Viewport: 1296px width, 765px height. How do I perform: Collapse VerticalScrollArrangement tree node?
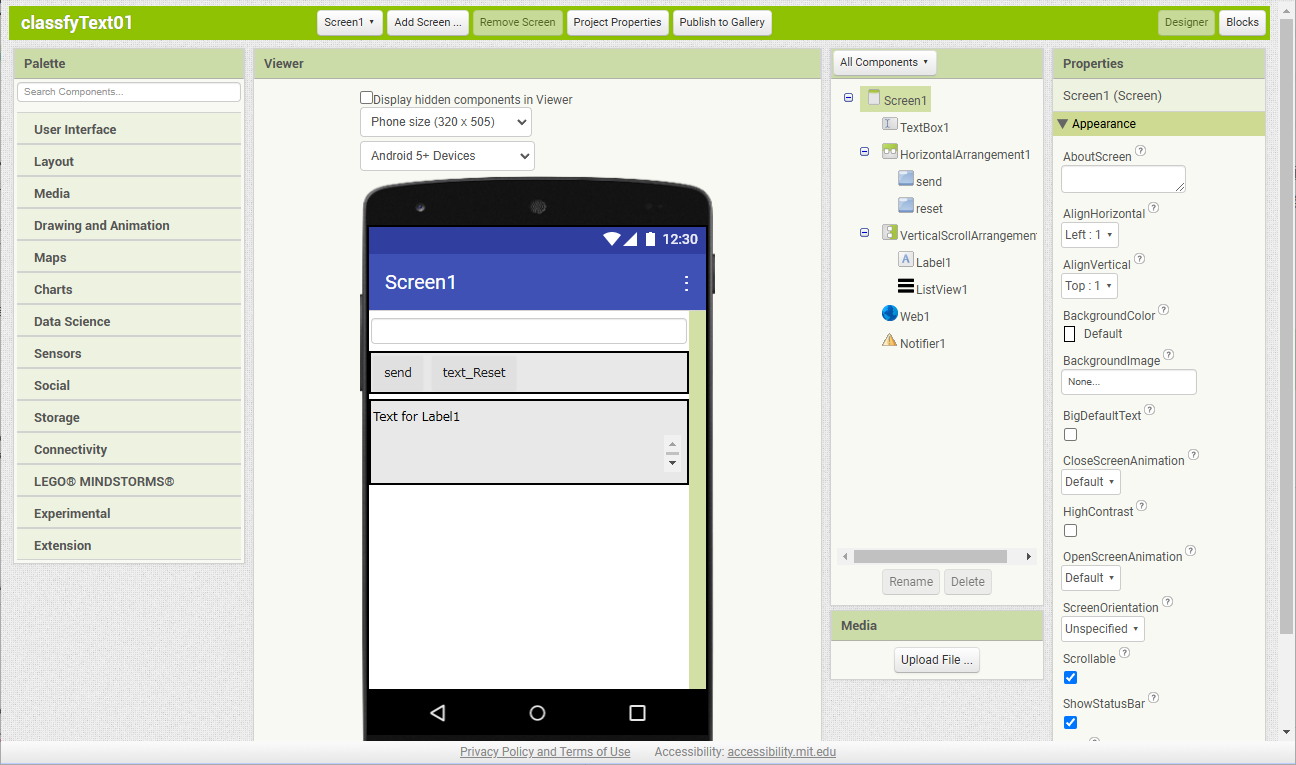click(x=864, y=233)
